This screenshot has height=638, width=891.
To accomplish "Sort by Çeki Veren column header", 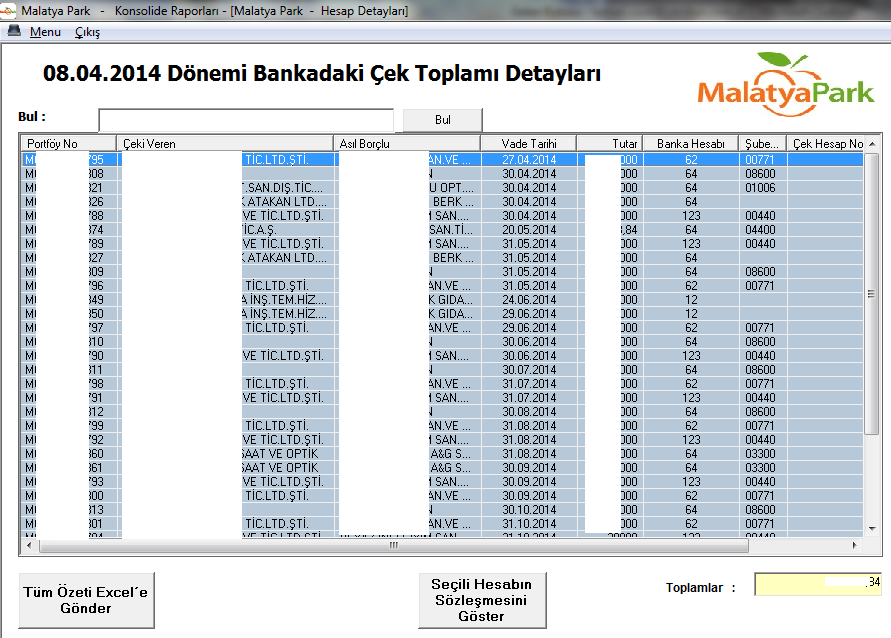I will [x=224, y=143].
